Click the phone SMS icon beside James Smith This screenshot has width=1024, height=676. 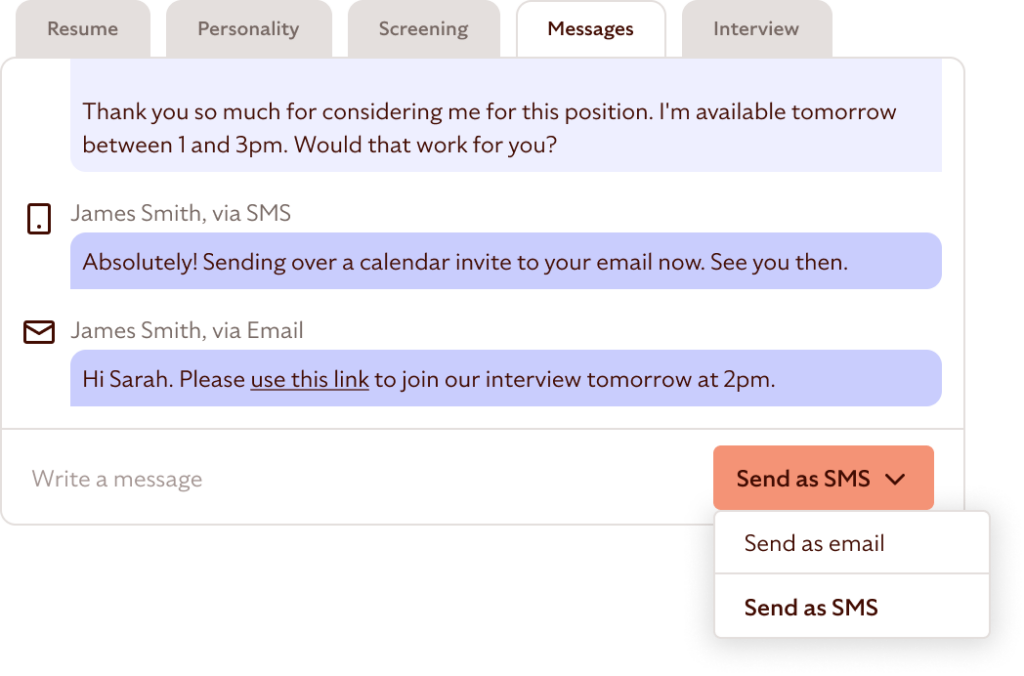pos(38,219)
